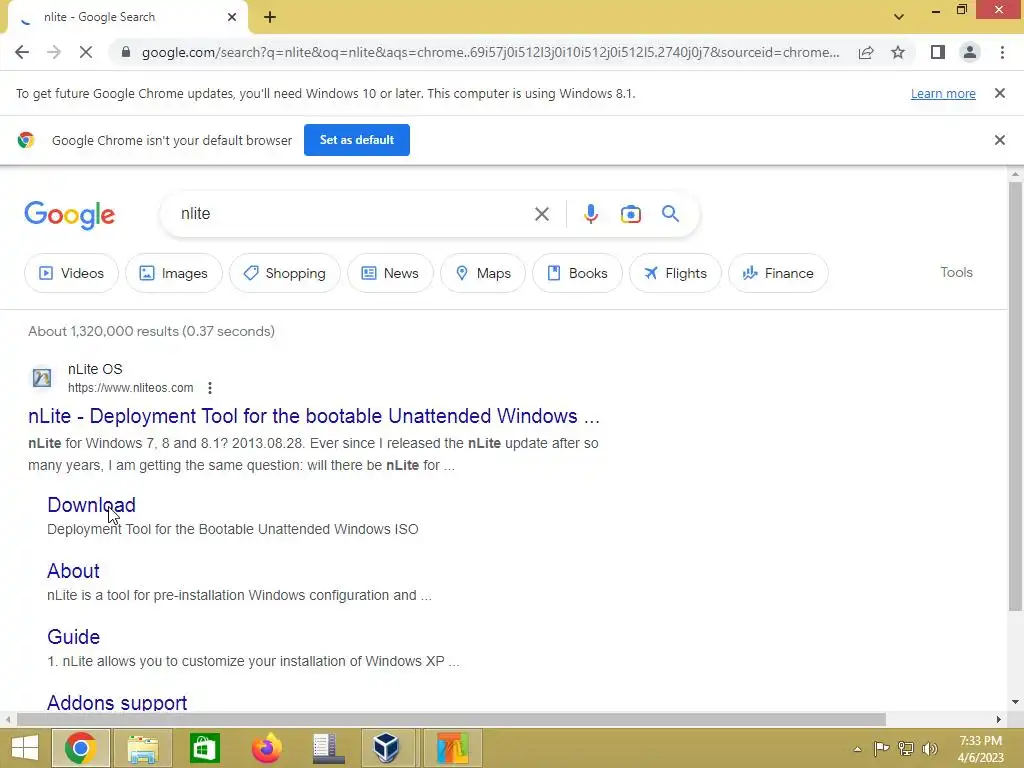This screenshot has width=1024, height=768.
Task: Launch Firefox from the taskbar
Action: coord(266,748)
